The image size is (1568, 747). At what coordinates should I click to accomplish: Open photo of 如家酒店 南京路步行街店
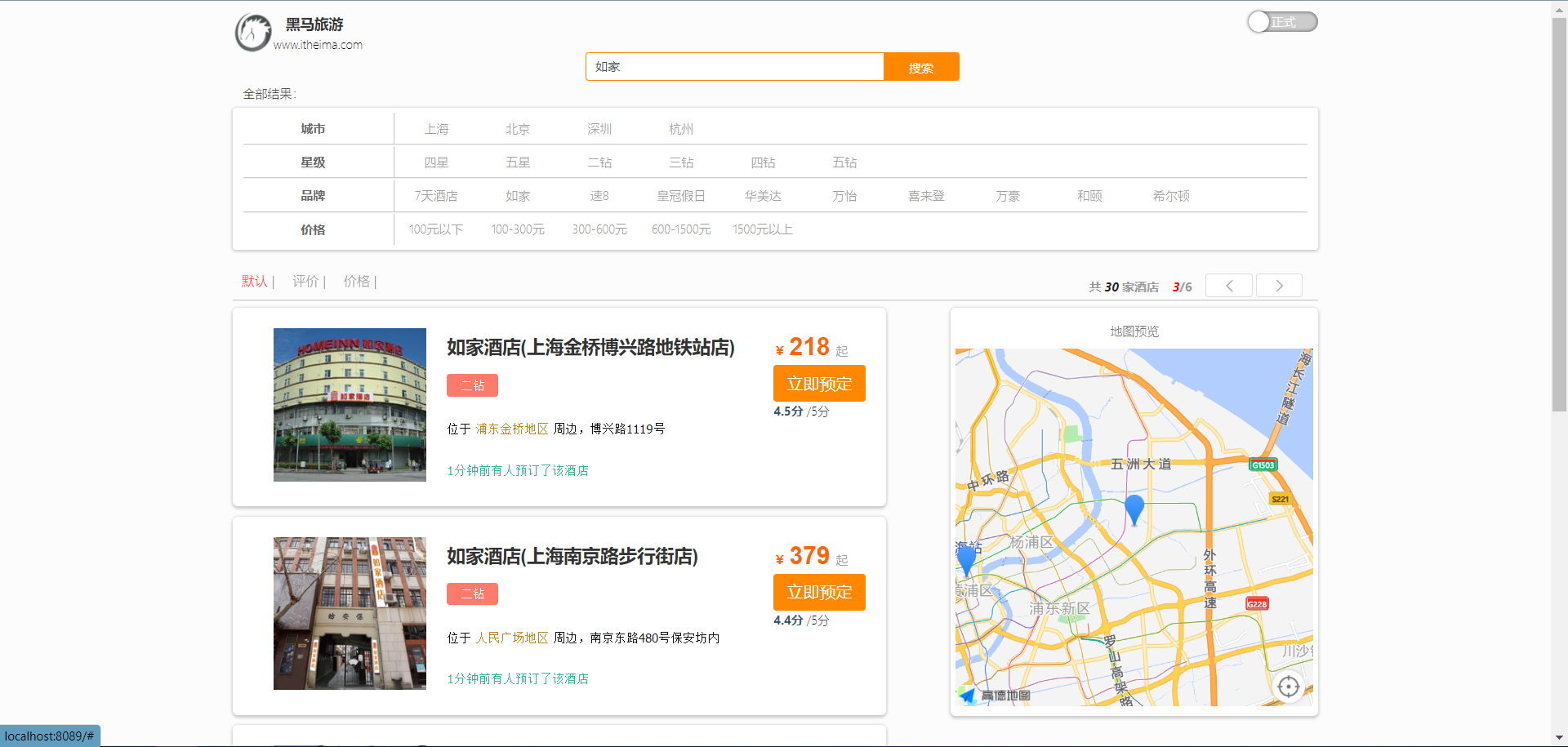(350, 614)
